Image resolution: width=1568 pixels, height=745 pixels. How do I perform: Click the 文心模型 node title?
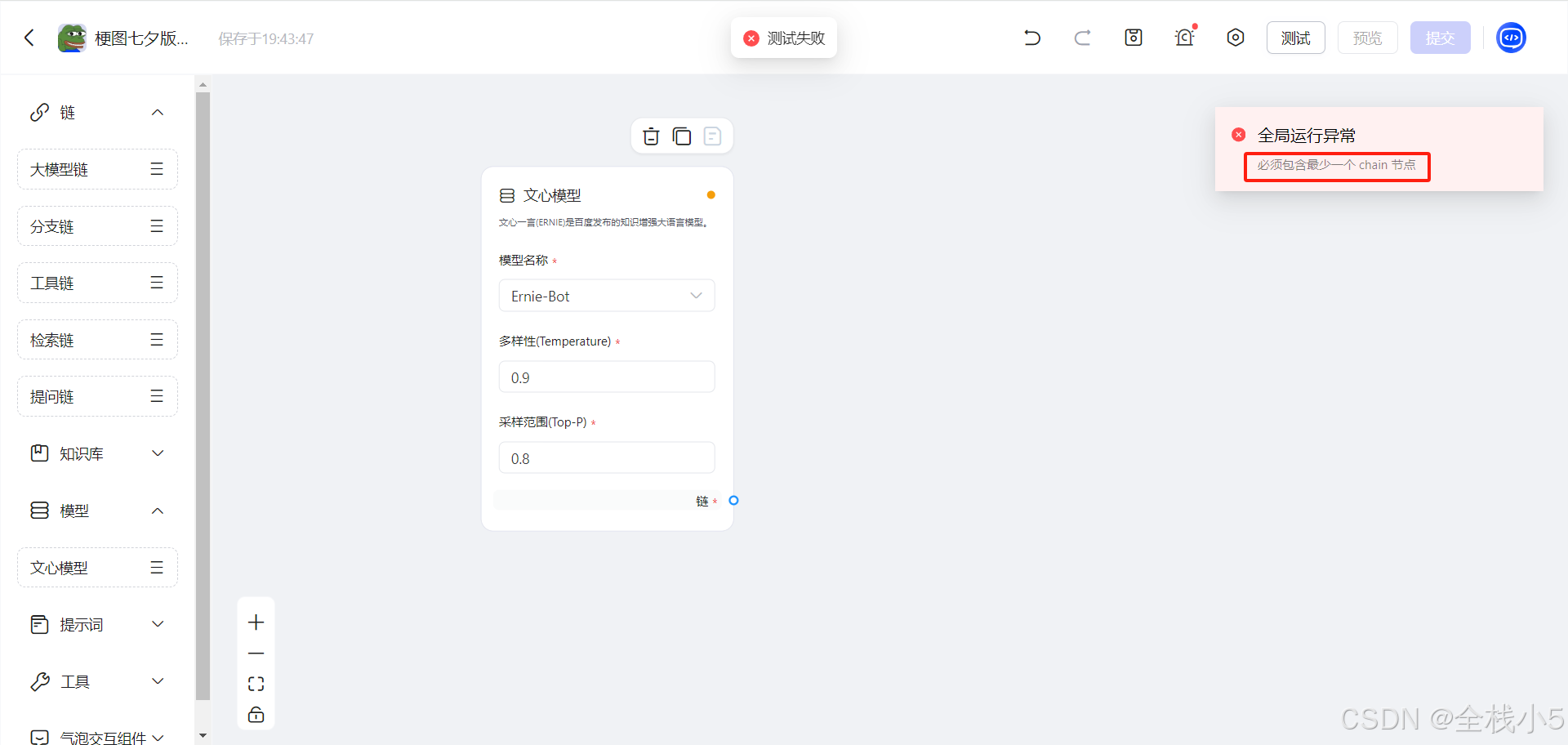point(552,196)
